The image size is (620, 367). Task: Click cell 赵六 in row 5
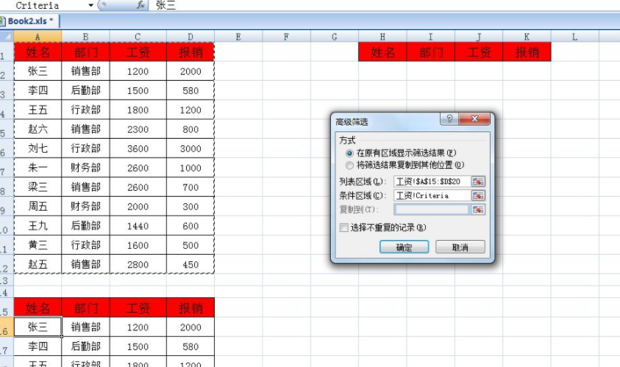(38, 129)
